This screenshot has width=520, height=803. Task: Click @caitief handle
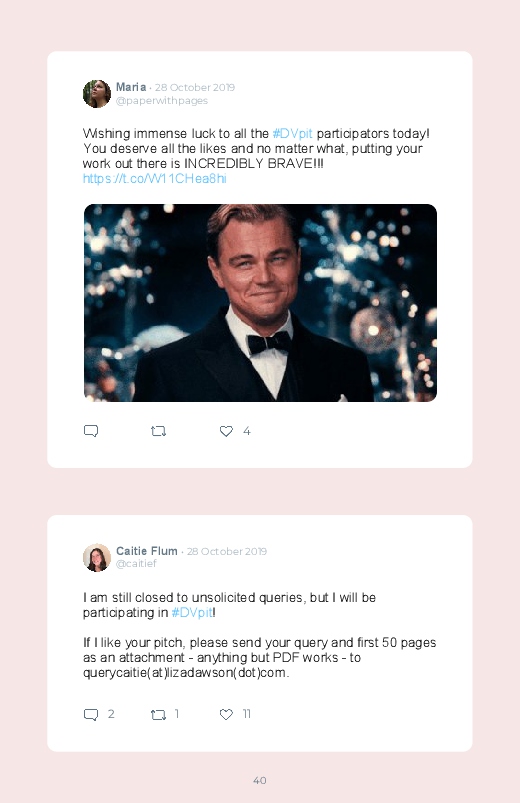[136, 563]
